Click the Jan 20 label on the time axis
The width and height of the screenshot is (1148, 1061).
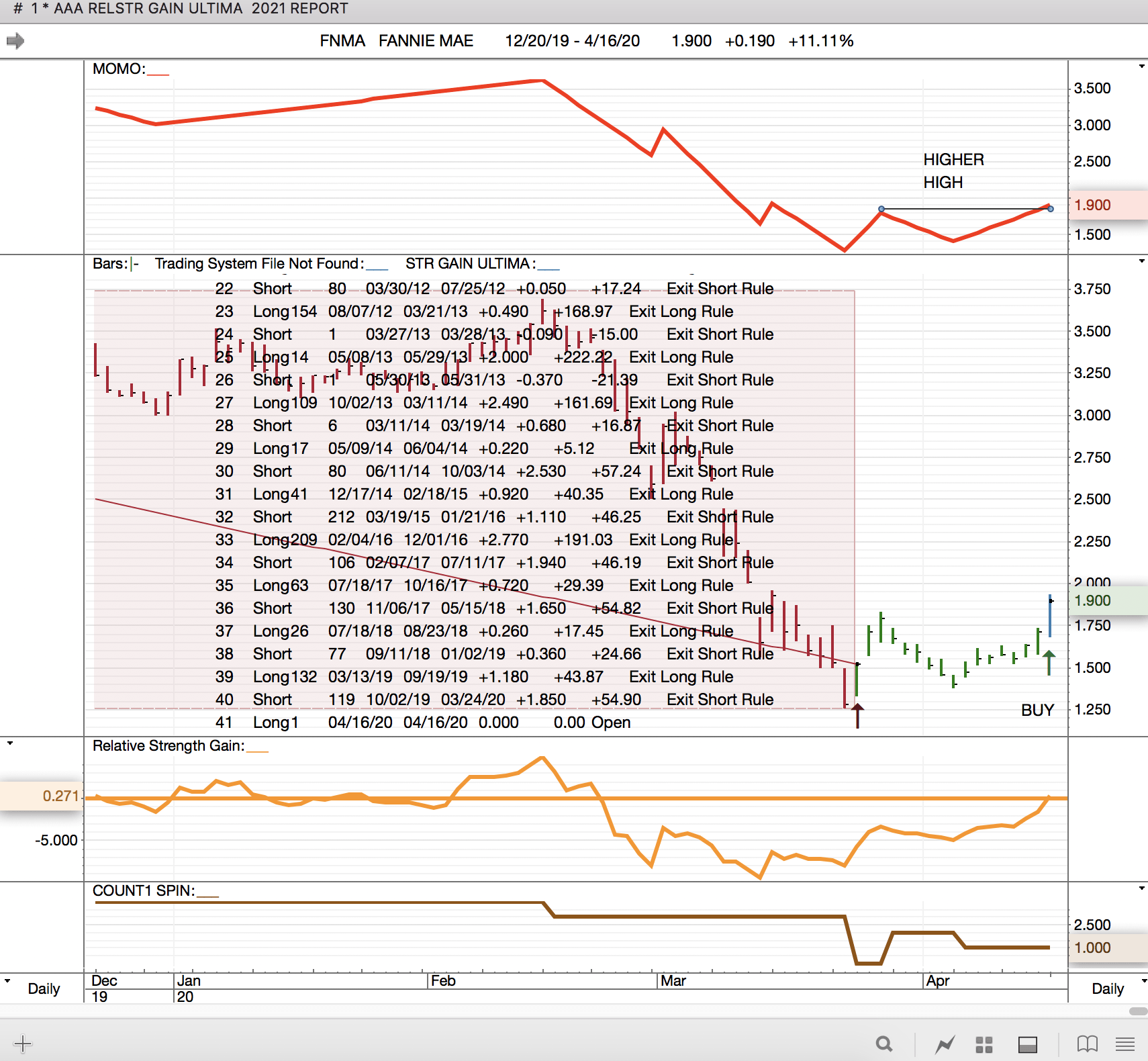[x=189, y=988]
